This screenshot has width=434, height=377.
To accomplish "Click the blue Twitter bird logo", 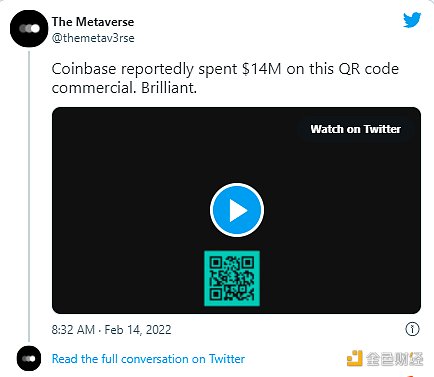I will click(412, 20).
